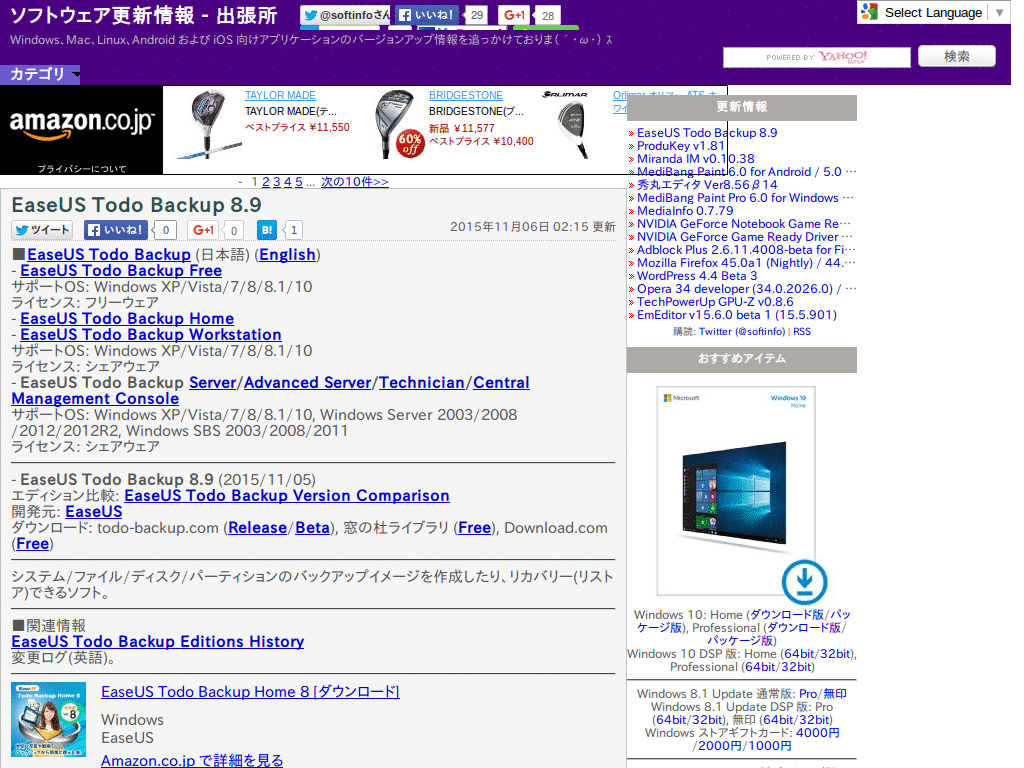This screenshot has height=768, width=1024.
Task: Click the header Facebook いいね! button
Action: 428,15
